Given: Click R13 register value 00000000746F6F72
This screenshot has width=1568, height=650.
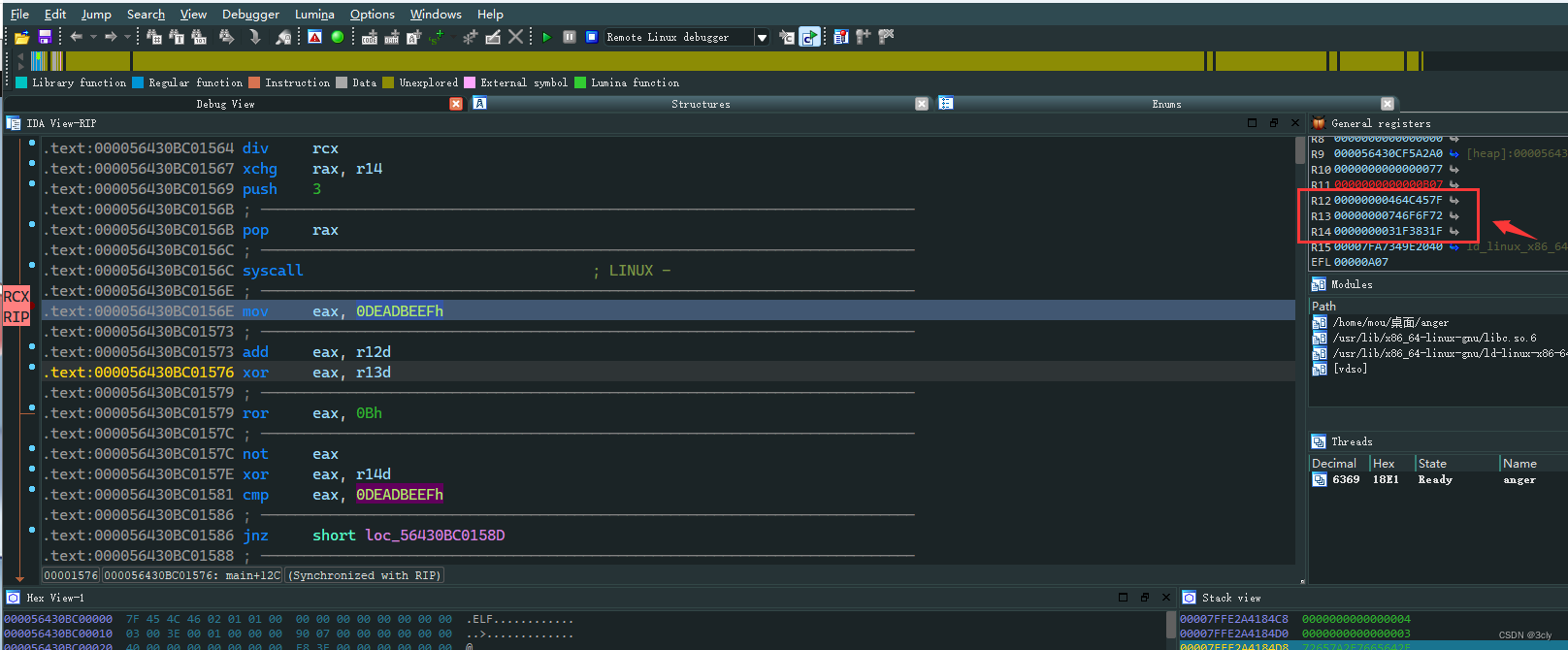Looking at the screenshot, I should point(1388,215).
